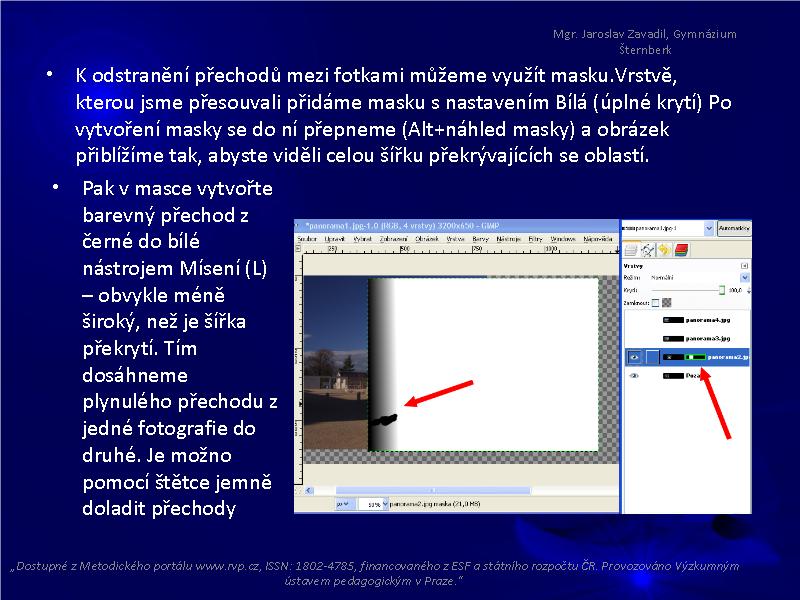
Task: Open the Obrázek menu
Action: click(426, 239)
